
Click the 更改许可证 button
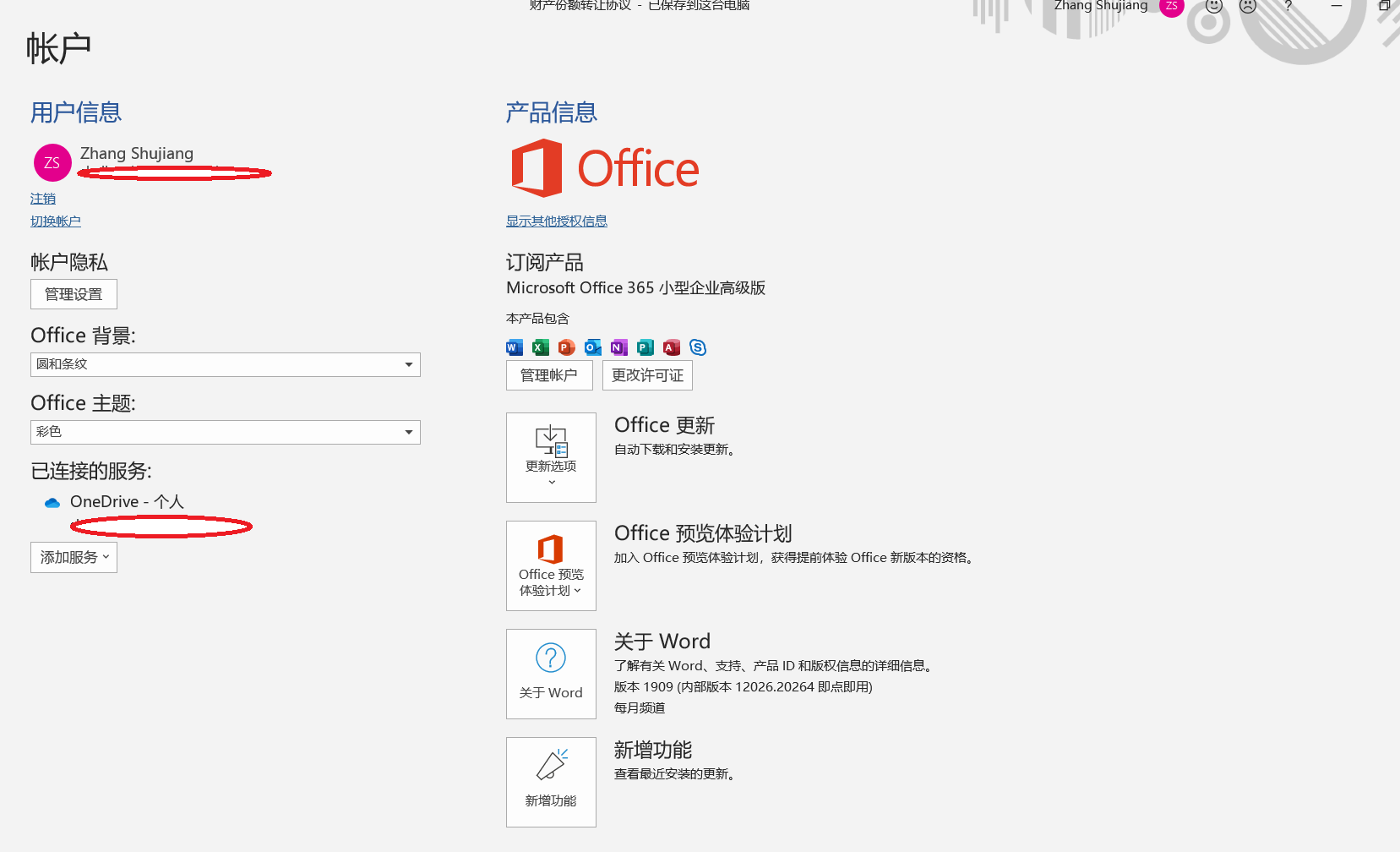(x=647, y=375)
